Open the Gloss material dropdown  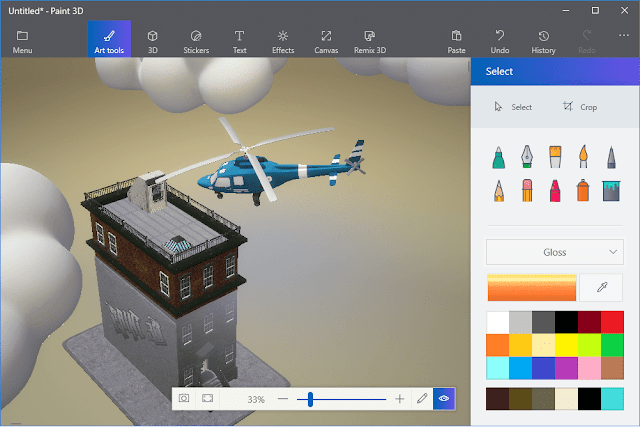[555, 252]
